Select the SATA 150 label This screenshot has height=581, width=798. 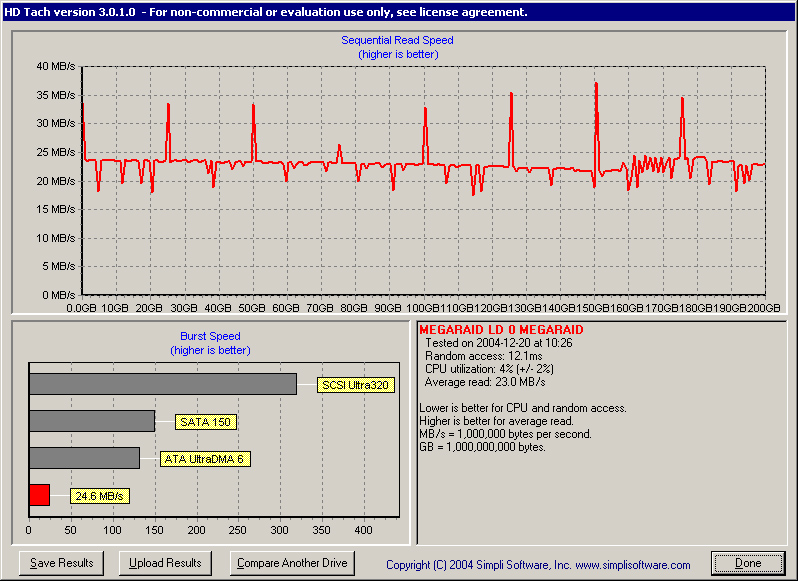206,422
